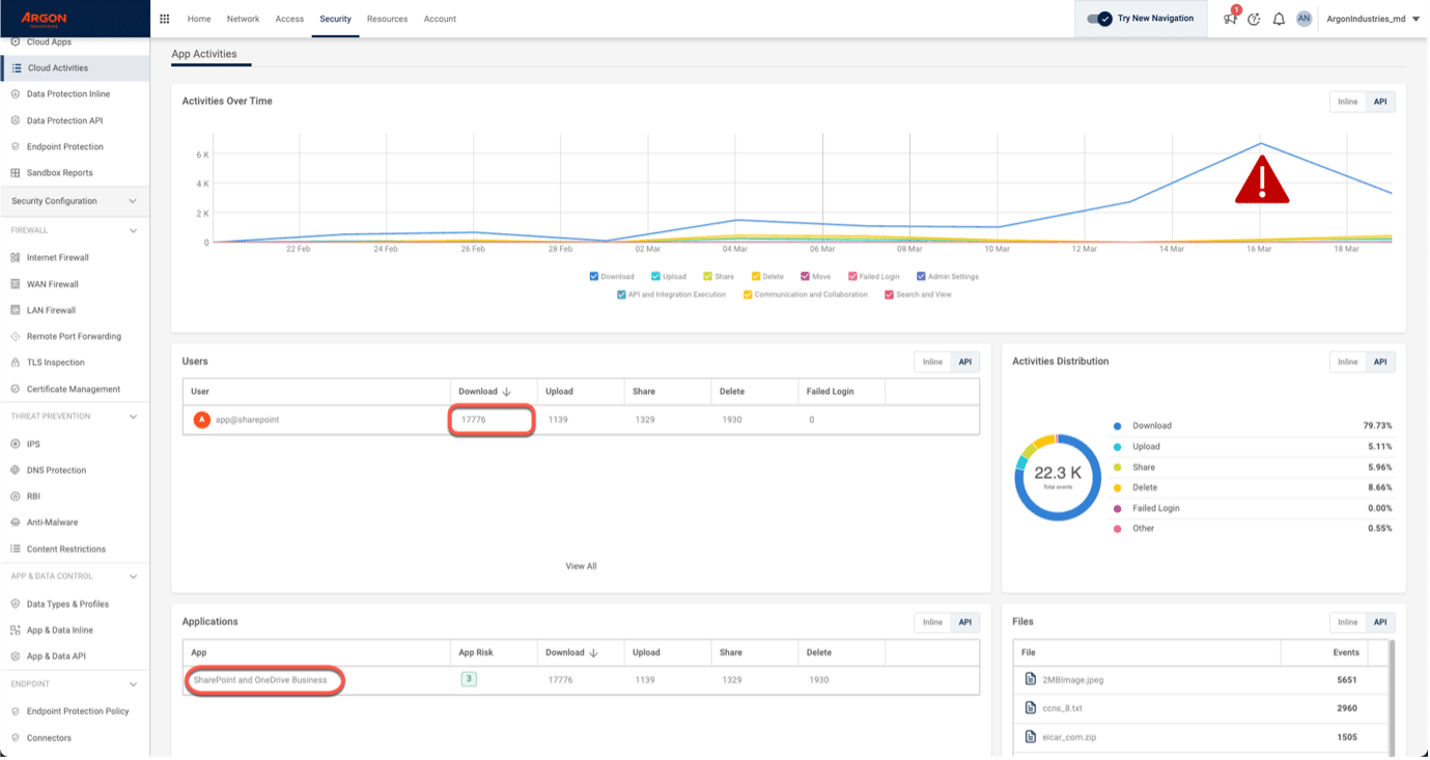Uncheck Admin Settings legend checkbox

coord(921,277)
